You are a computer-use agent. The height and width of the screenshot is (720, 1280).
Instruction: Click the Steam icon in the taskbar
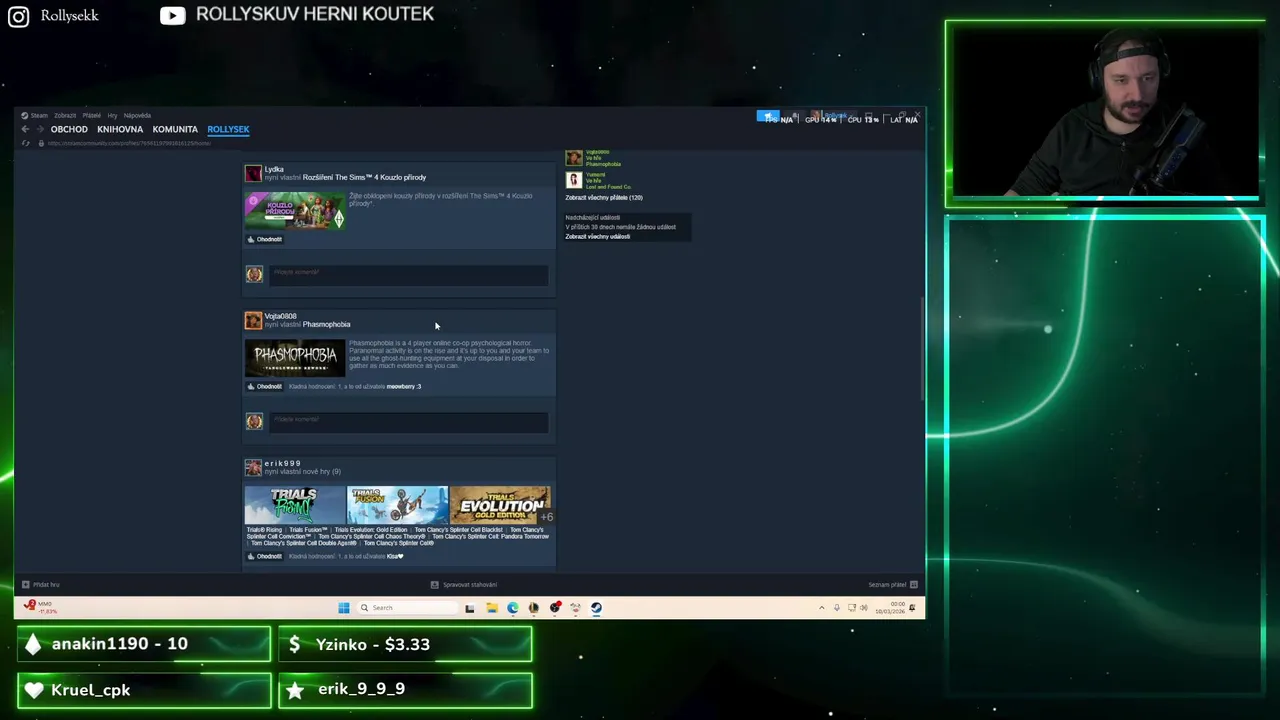pos(596,608)
